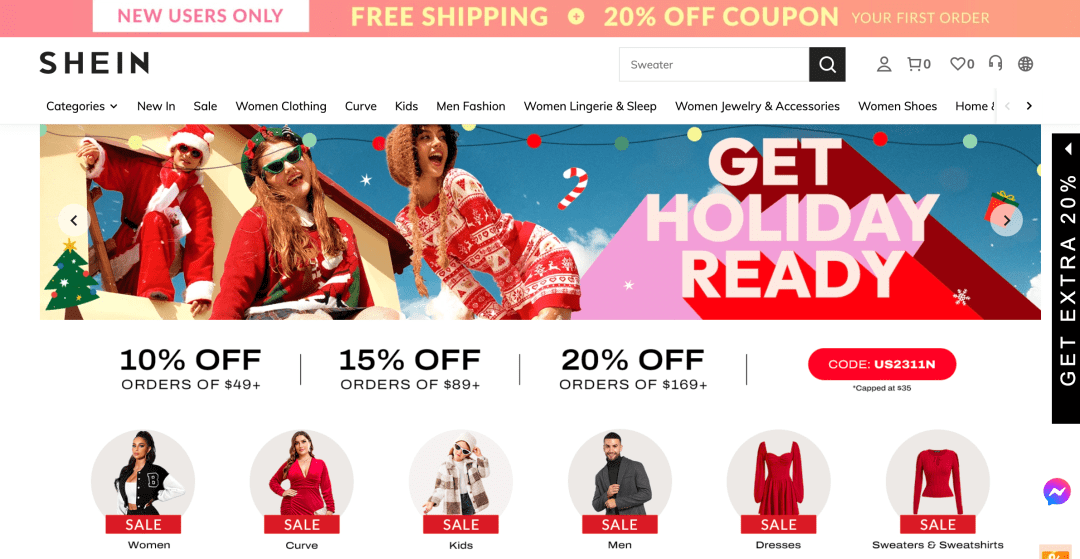Screen dimensions: 1080x559
Task: Open the Messenger chat icon
Action: coord(1057,492)
